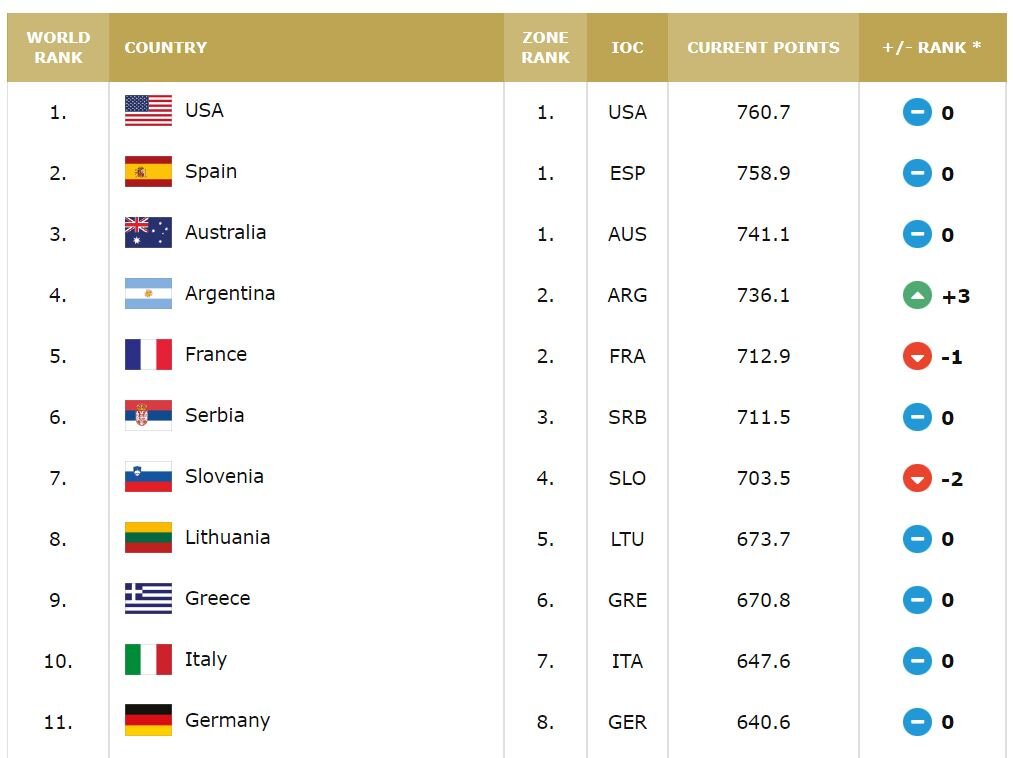Open the Serbia country link
The width and height of the screenshot is (1013, 758).
tap(214, 416)
